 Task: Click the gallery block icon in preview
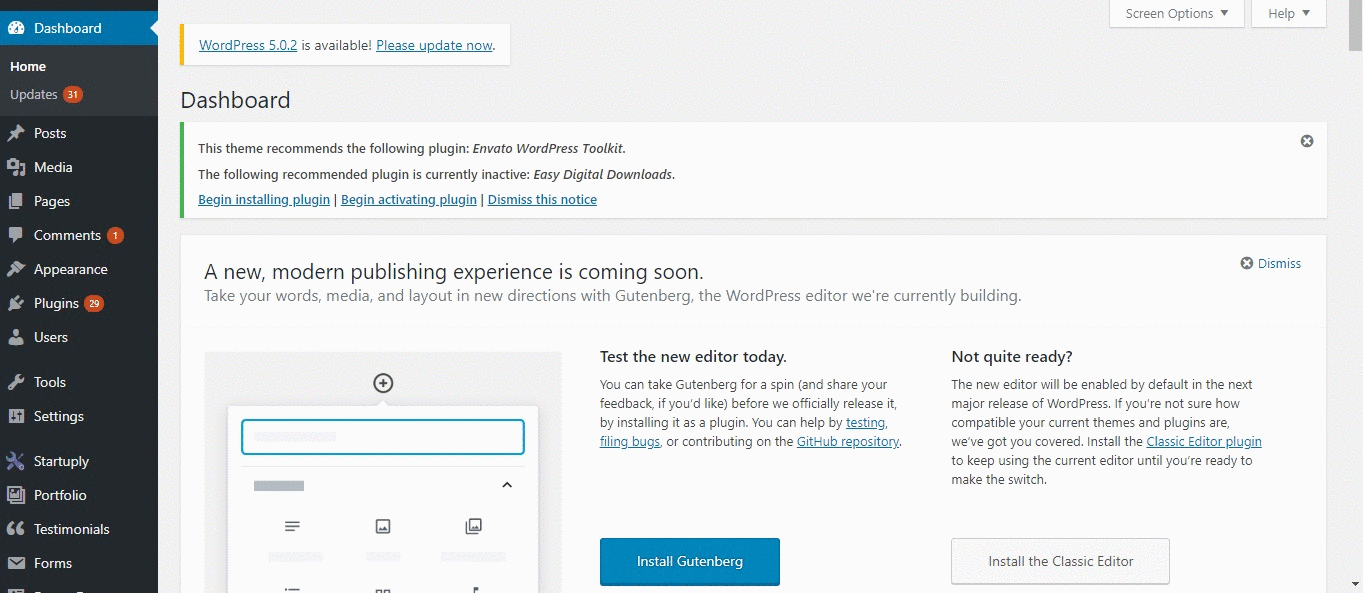[474, 526]
